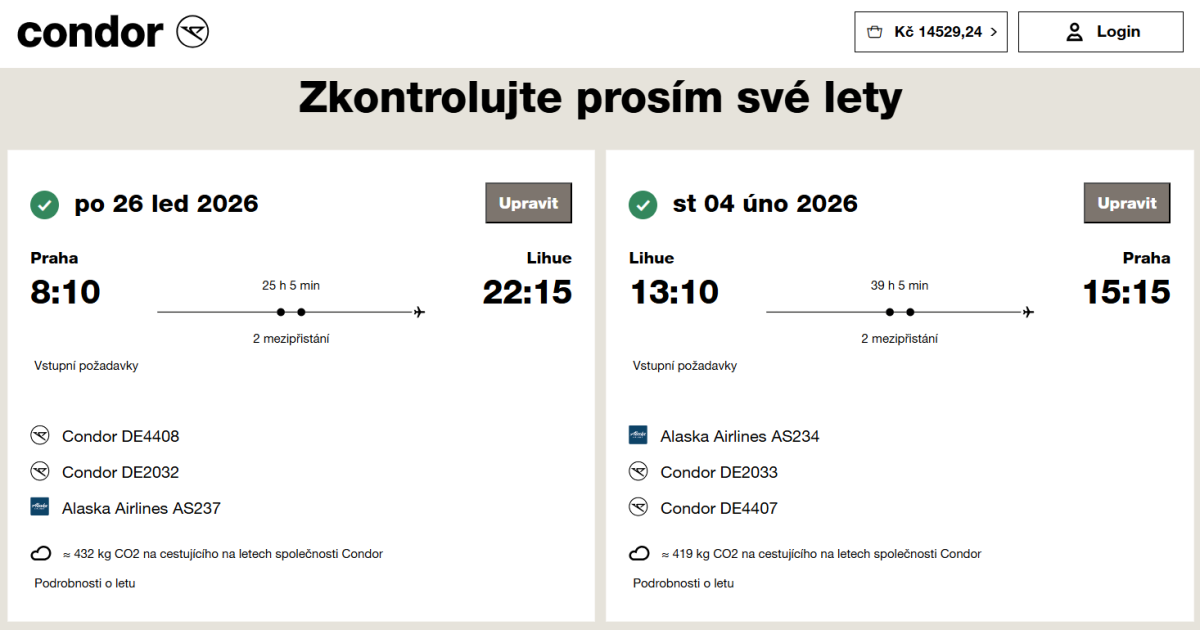Click green checkmark for 26 led 2026 flight
The width and height of the screenshot is (1200, 630).
44,205
